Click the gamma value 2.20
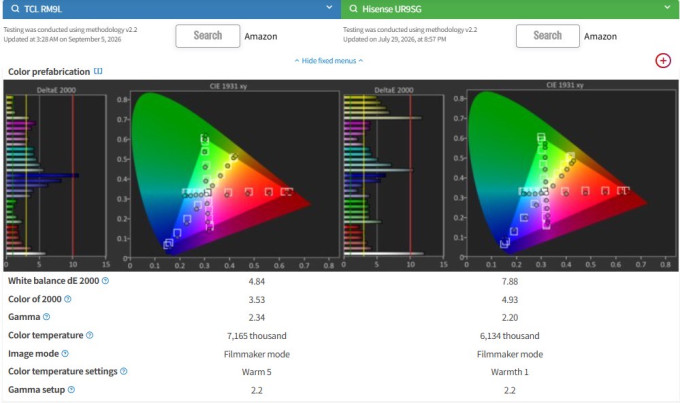Screen dimensions: 680x403 (510, 317)
